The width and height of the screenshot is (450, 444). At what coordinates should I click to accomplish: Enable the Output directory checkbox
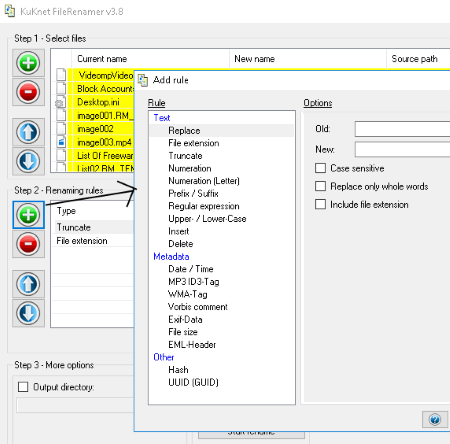[23, 387]
